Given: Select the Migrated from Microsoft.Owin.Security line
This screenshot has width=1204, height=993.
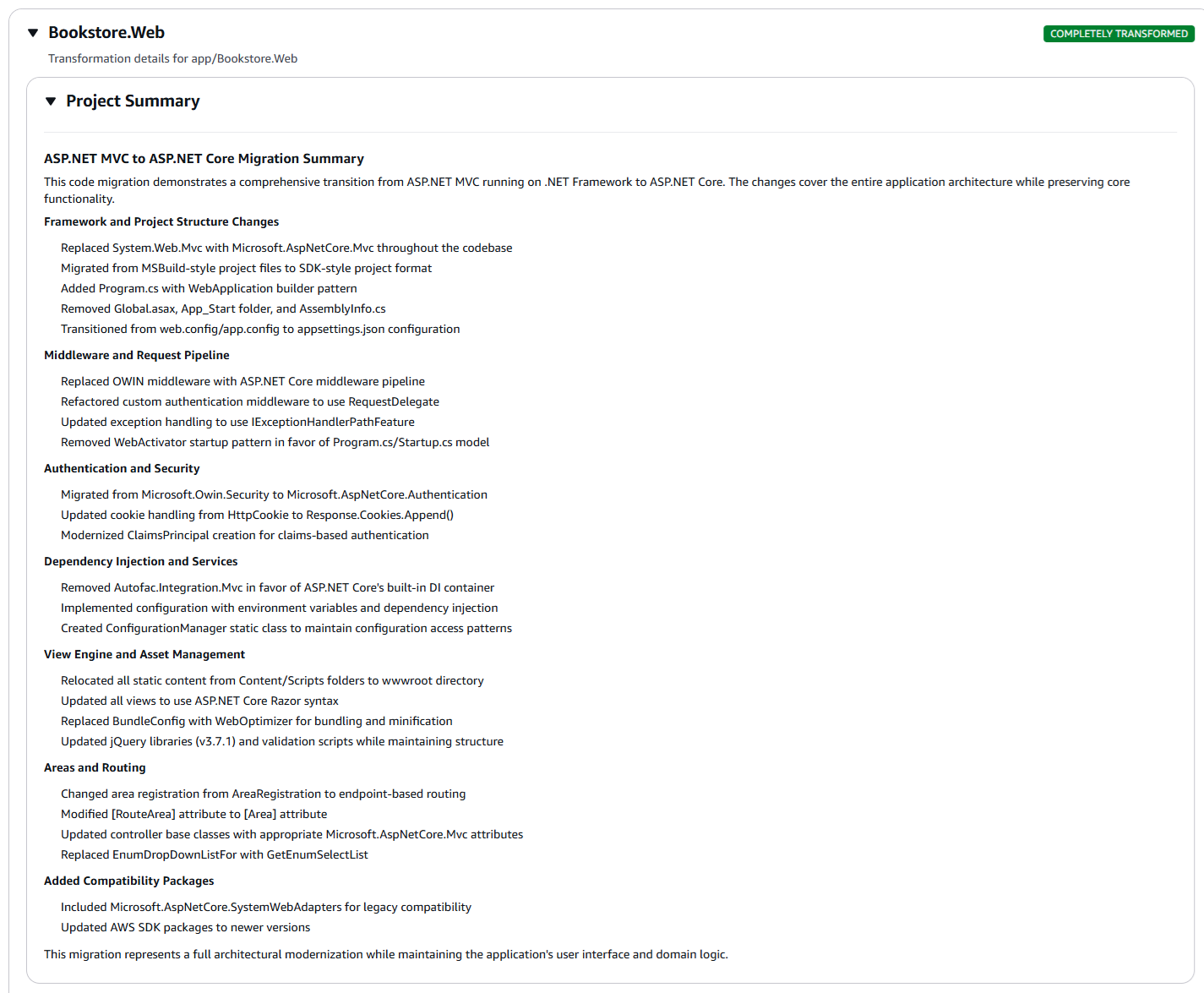Looking at the screenshot, I should 274,494.
